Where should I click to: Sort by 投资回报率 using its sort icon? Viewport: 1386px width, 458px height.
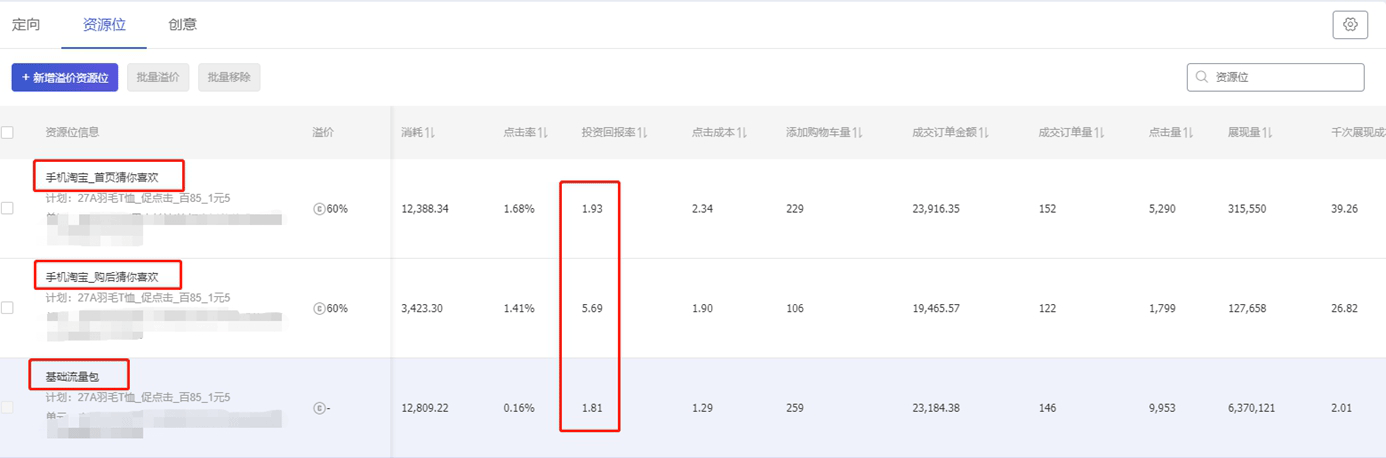coord(643,133)
